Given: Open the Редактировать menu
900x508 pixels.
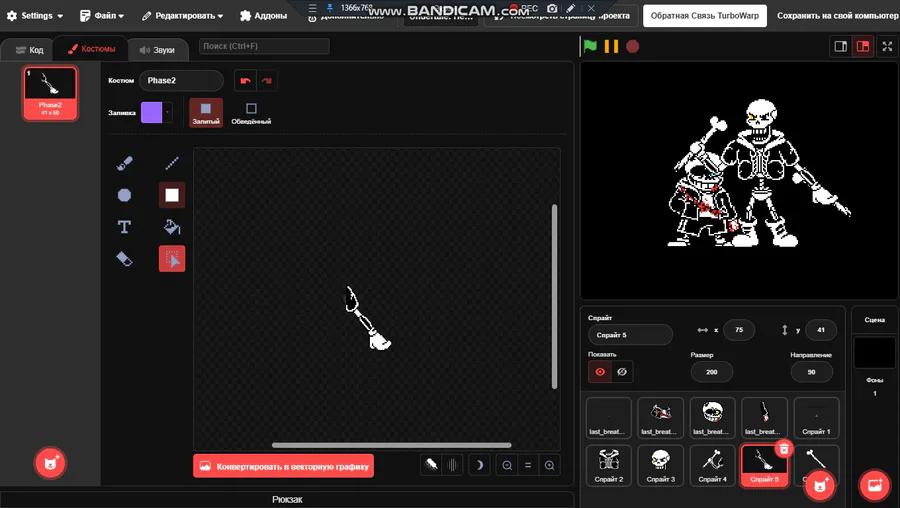Looking at the screenshot, I should (183, 15).
